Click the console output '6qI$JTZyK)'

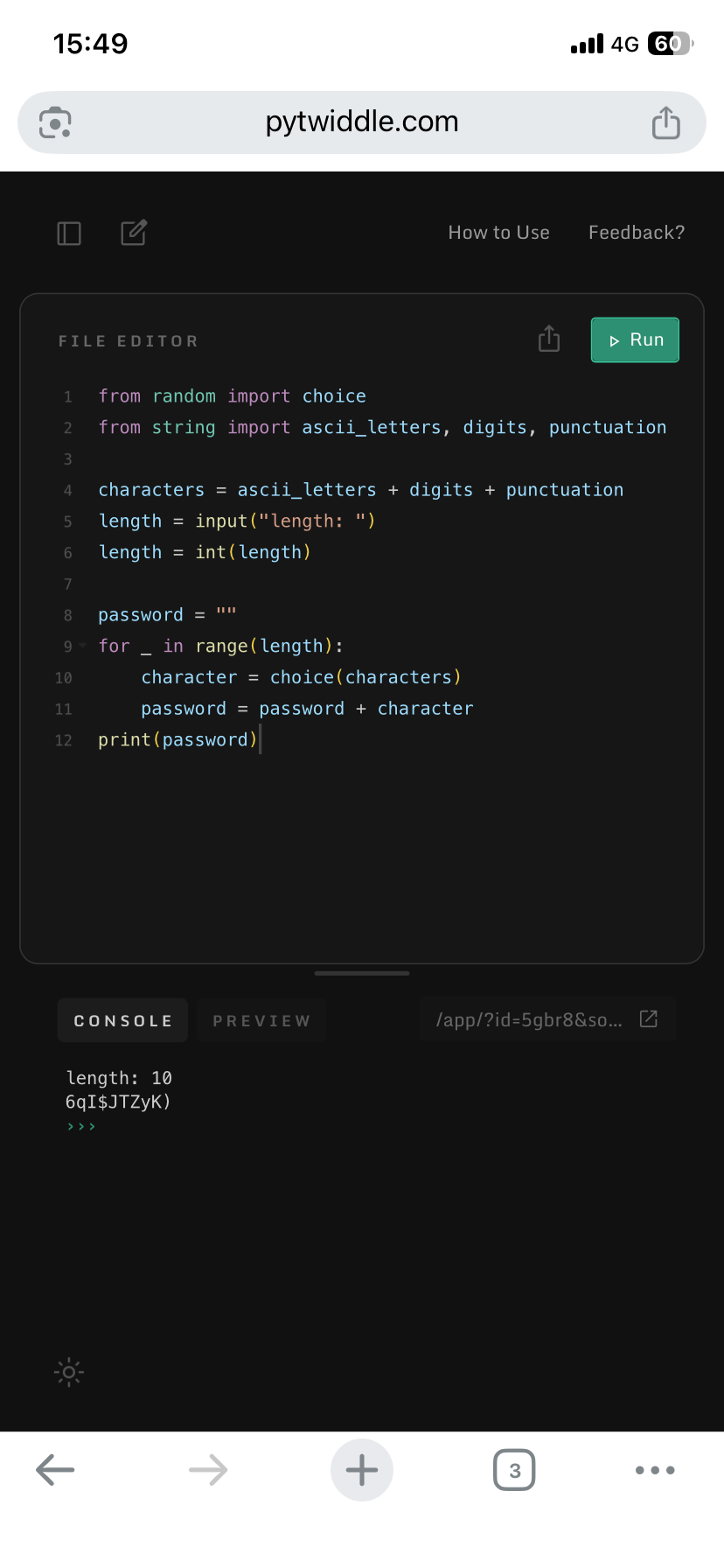(x=118, y=1102)
